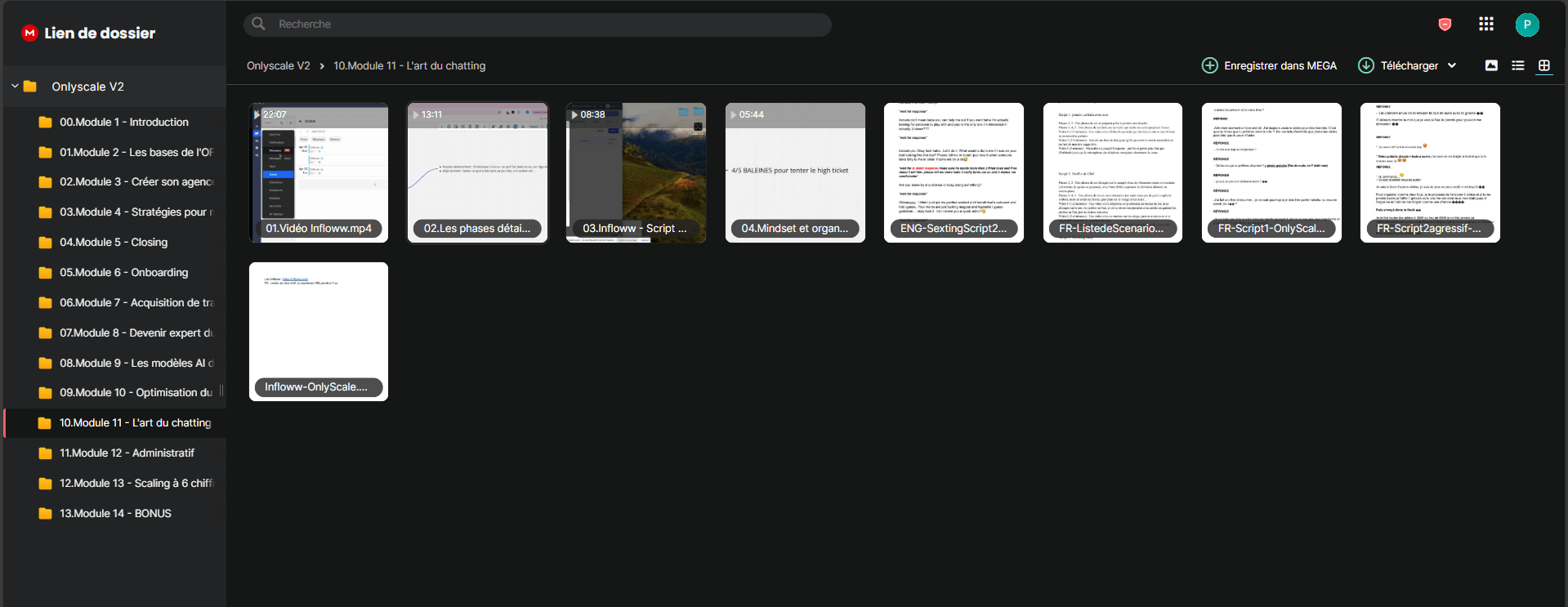Open the green P account avatar
Image resolution: width=1568 pixels, height=607 pixels.
pos(1527,25)
